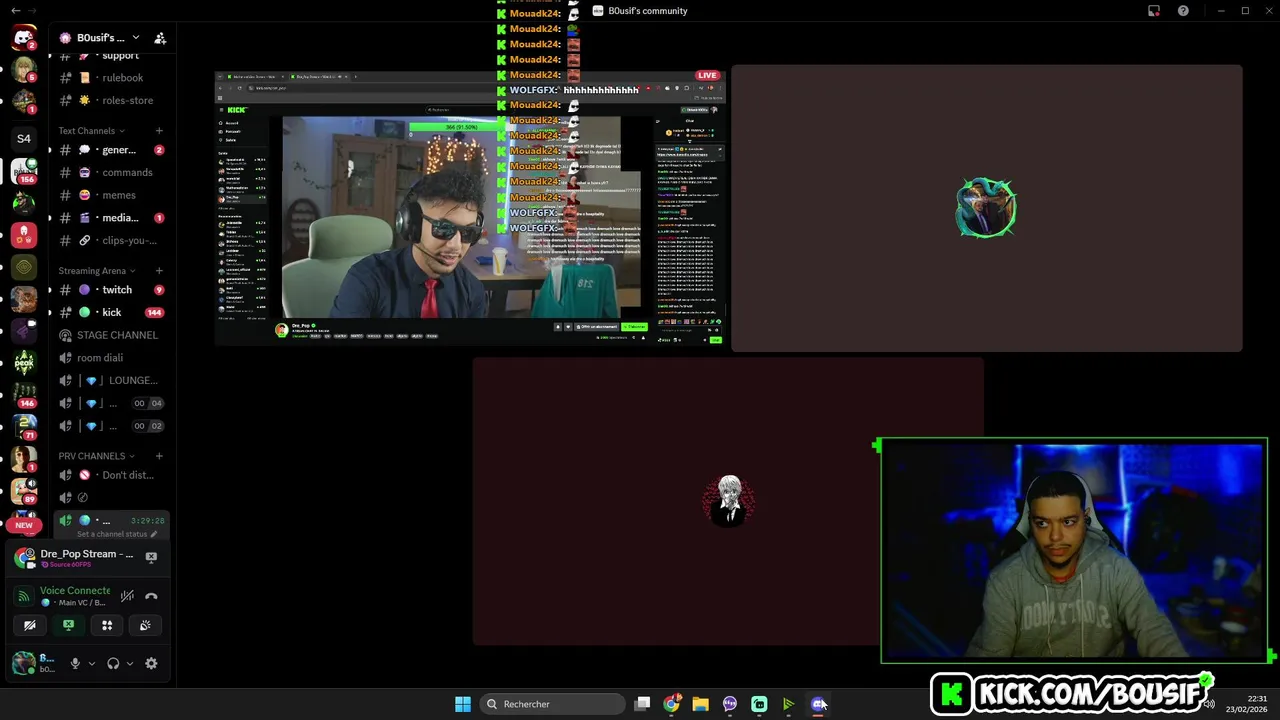Join the LOUNGE voice channel
The height and width of the screenshot is (720, 1280).
click(x=111, y=380)
